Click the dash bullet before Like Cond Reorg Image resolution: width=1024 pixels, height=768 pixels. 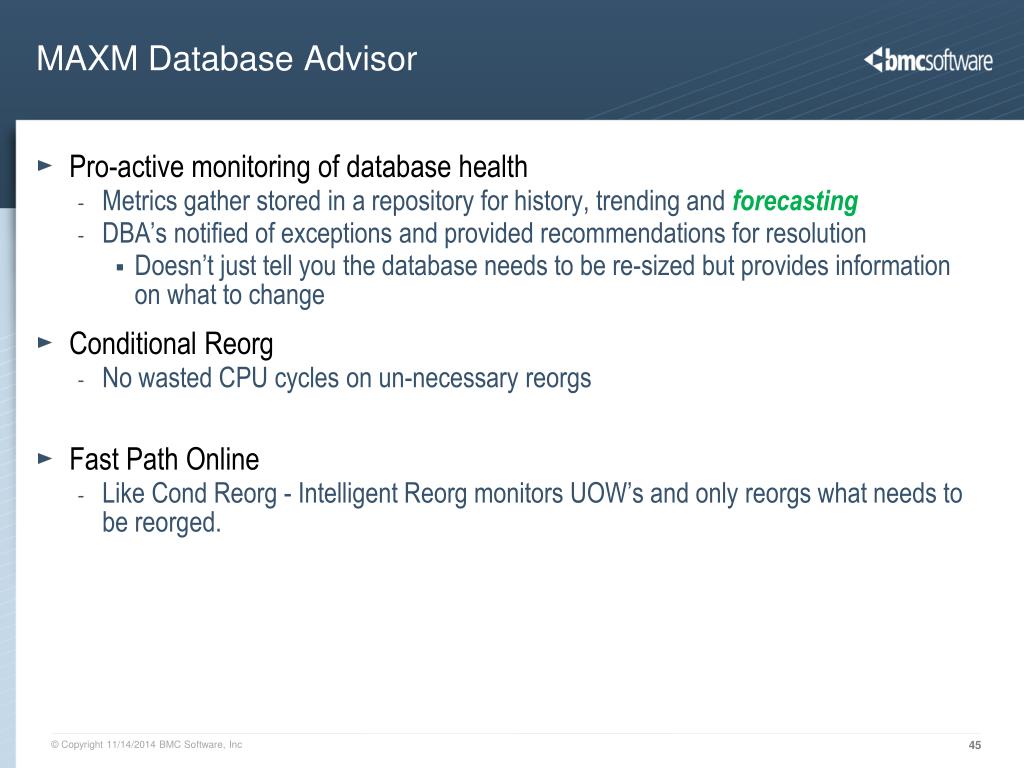click(x=81, y=496)
